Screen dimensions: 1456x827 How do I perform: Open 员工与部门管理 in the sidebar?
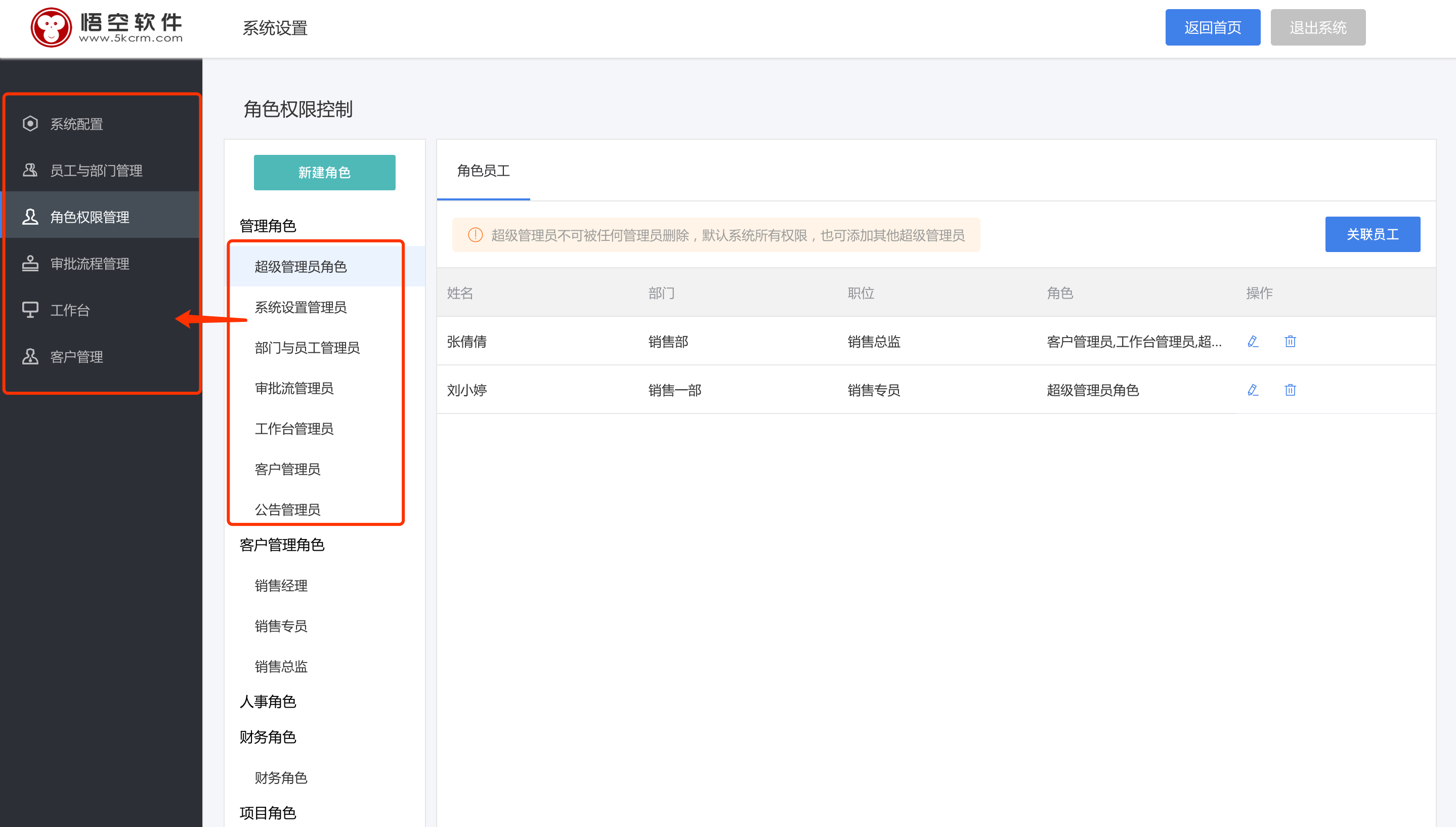pos(101,170)
